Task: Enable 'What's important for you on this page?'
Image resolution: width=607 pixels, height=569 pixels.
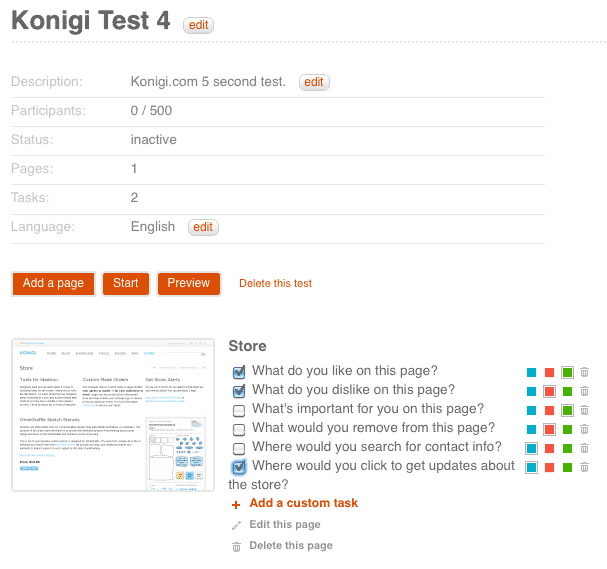Action: click(x=239, y=411)
